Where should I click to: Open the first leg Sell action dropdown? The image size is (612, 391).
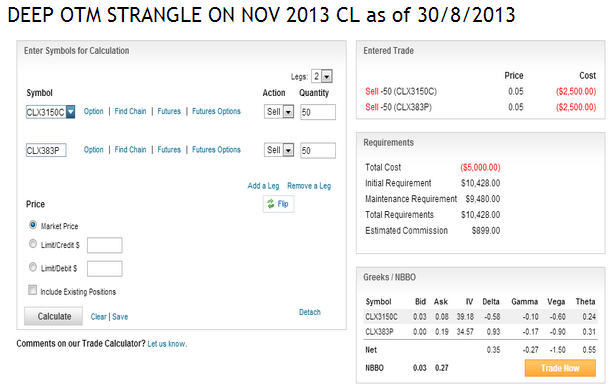[x=288, y=112]
